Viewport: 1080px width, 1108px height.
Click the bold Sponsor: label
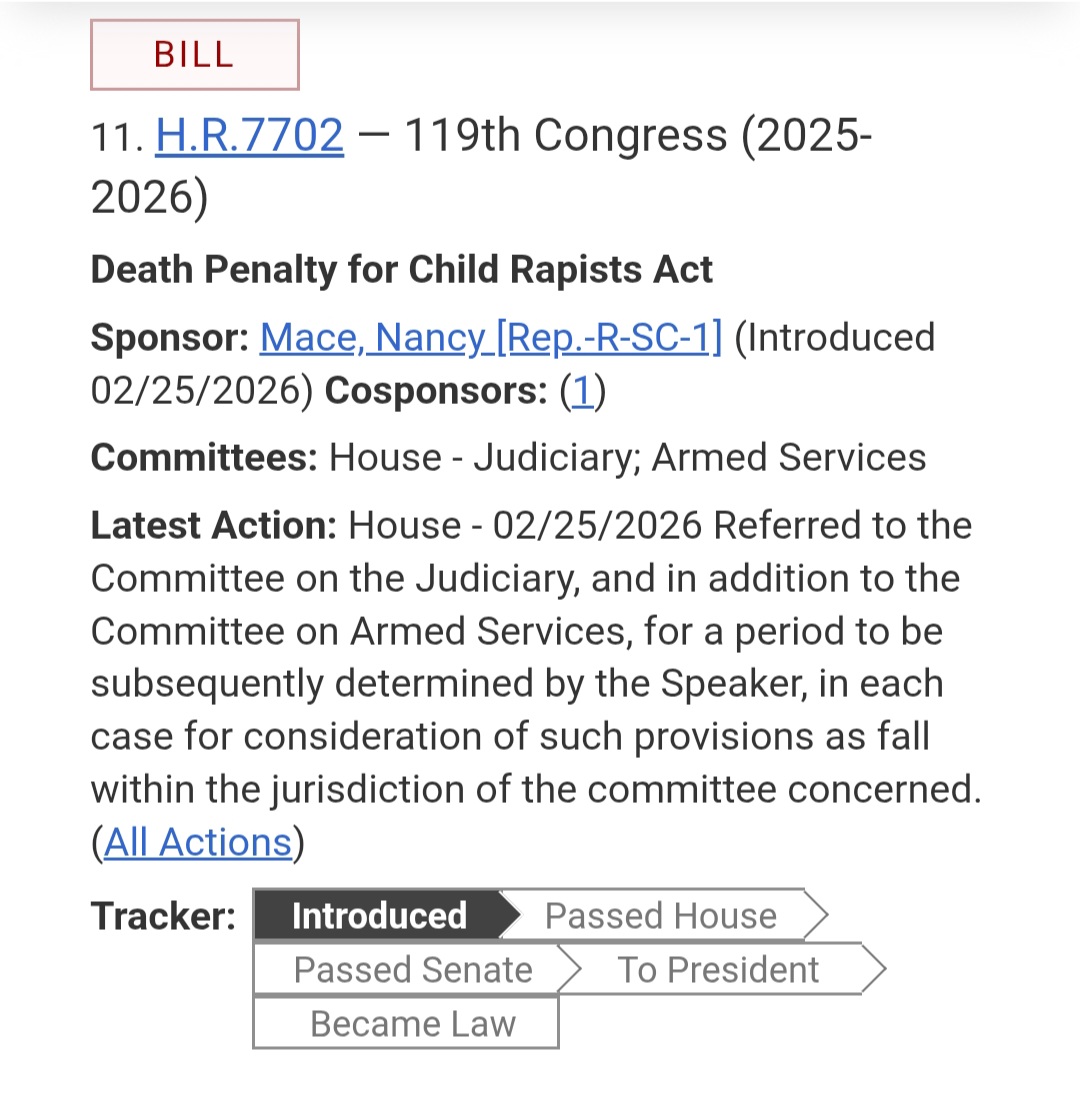click(x=170, y=337)
